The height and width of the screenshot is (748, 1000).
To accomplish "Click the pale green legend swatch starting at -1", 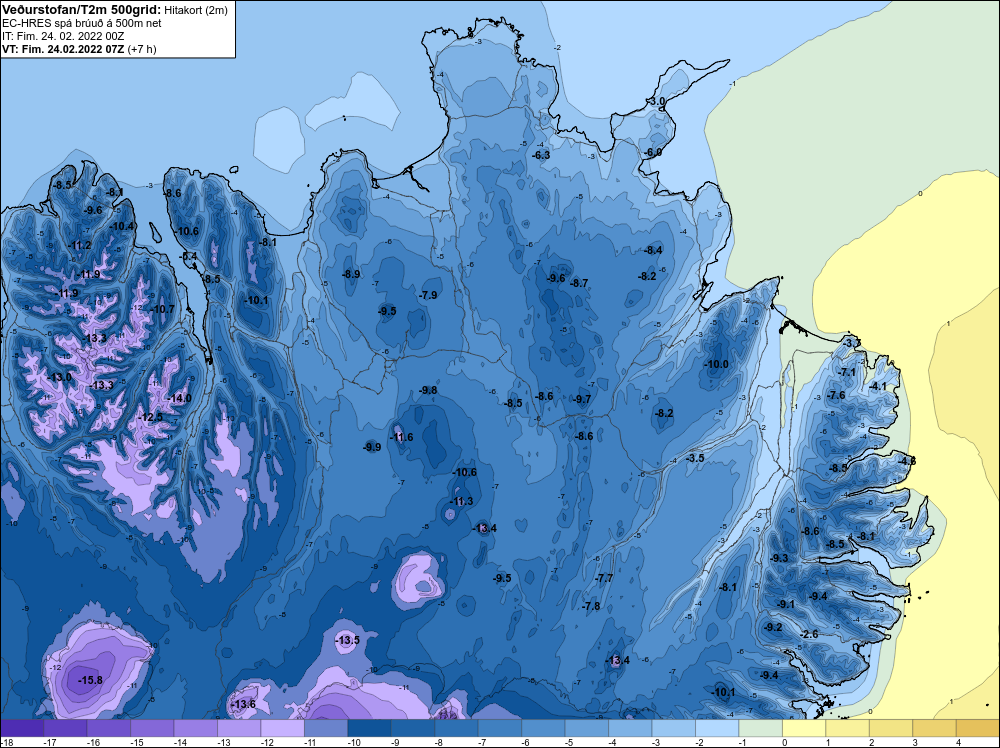I will pos(760,729).
